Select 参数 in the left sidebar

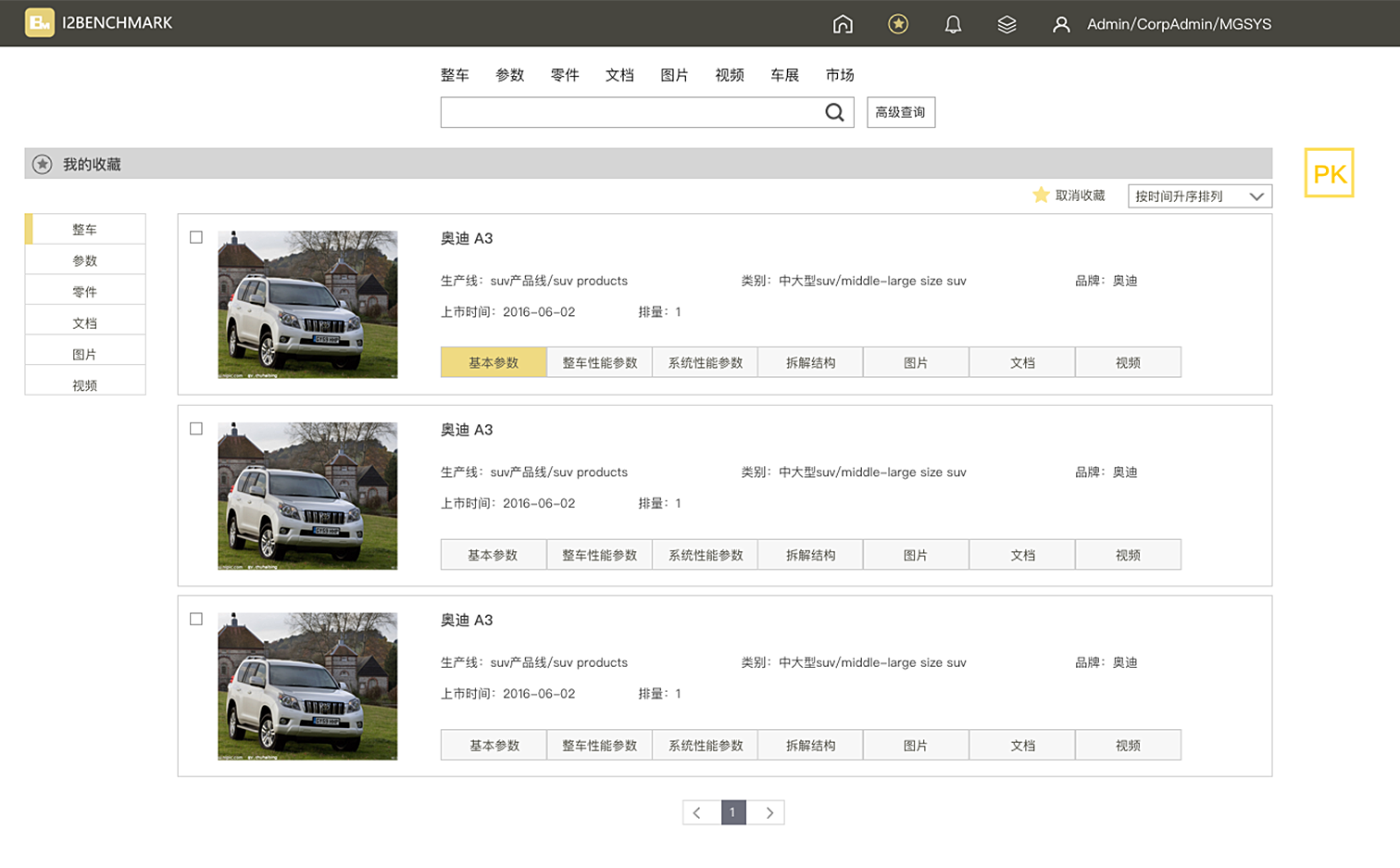tap(85, 260)
